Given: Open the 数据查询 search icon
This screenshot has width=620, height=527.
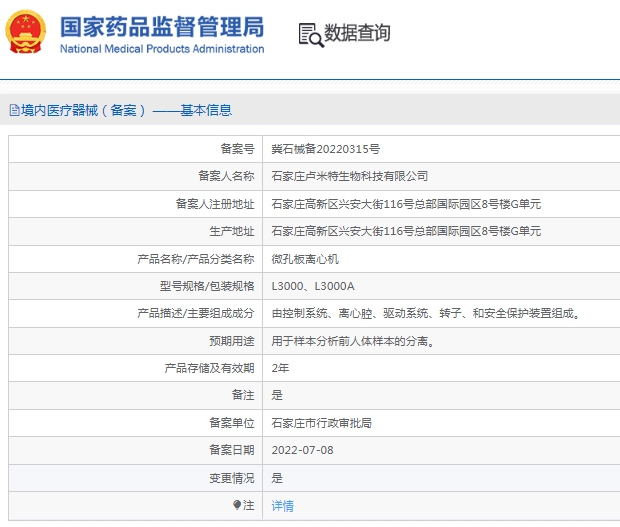Looking at the screenshot, I should click(x=311, y=35).
